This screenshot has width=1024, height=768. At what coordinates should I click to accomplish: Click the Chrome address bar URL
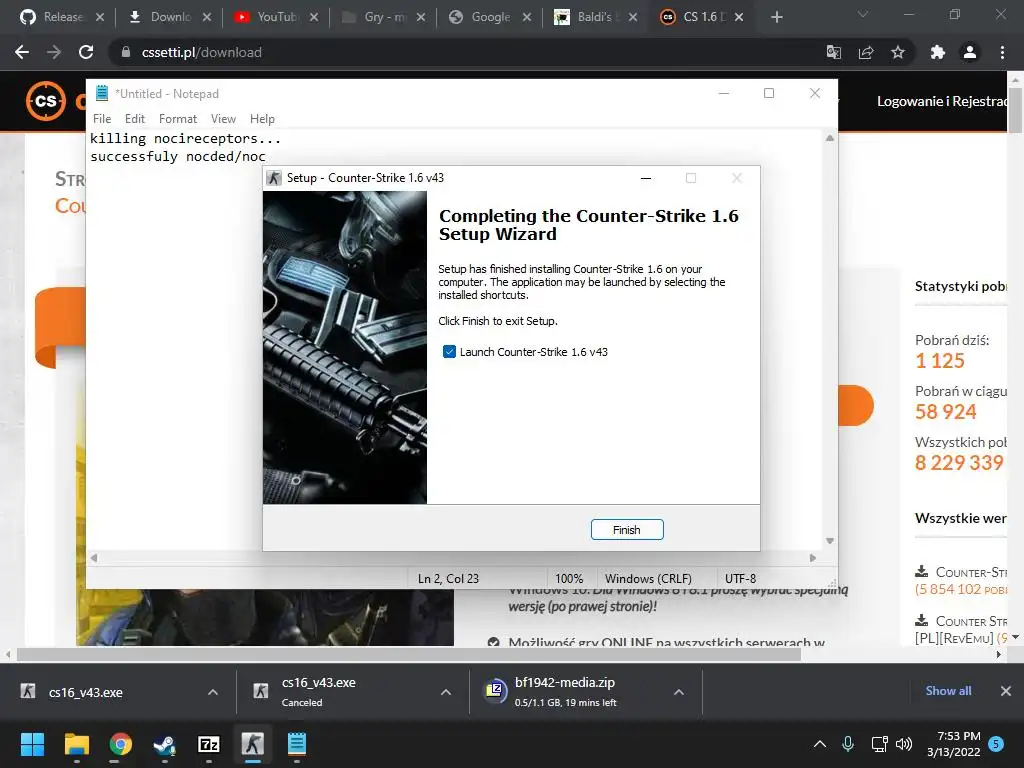click(x=202, y=52)
